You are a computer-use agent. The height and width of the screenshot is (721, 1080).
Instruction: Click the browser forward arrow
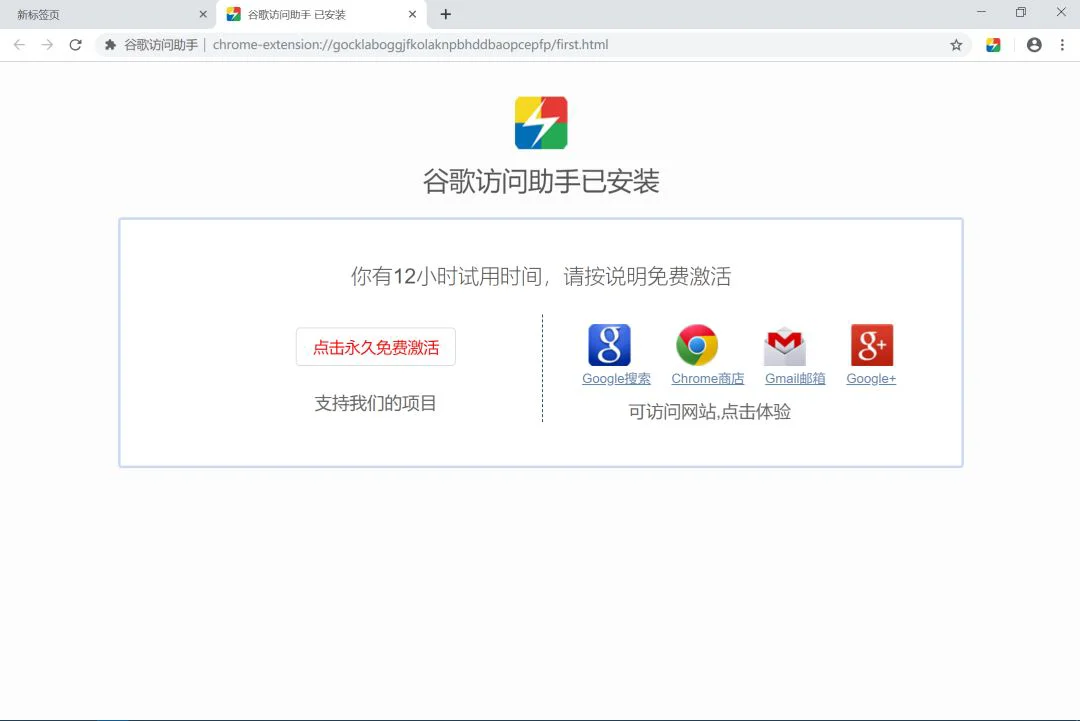[x=47, y=45]
